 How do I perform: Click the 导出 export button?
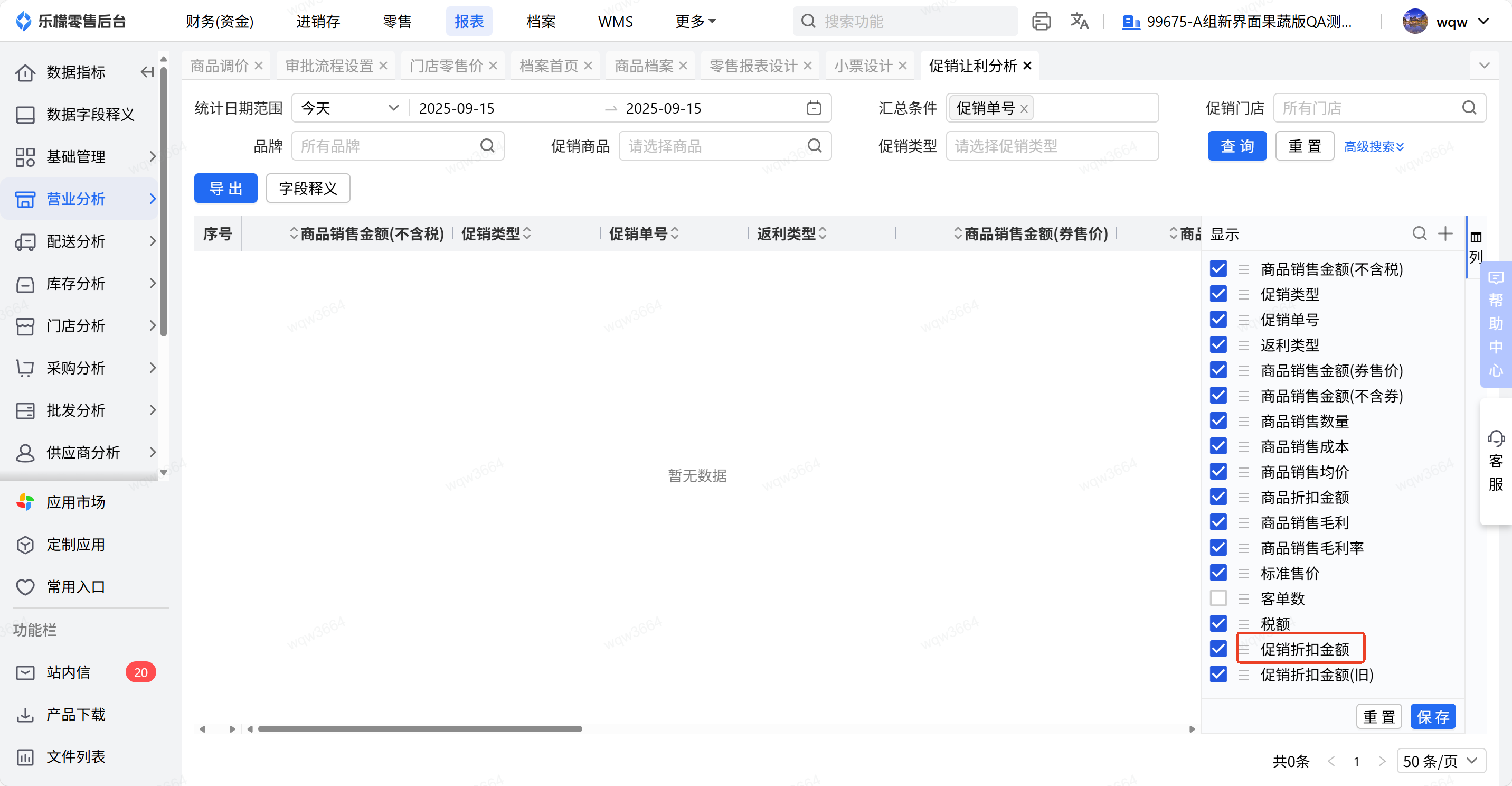pos(225,188)
